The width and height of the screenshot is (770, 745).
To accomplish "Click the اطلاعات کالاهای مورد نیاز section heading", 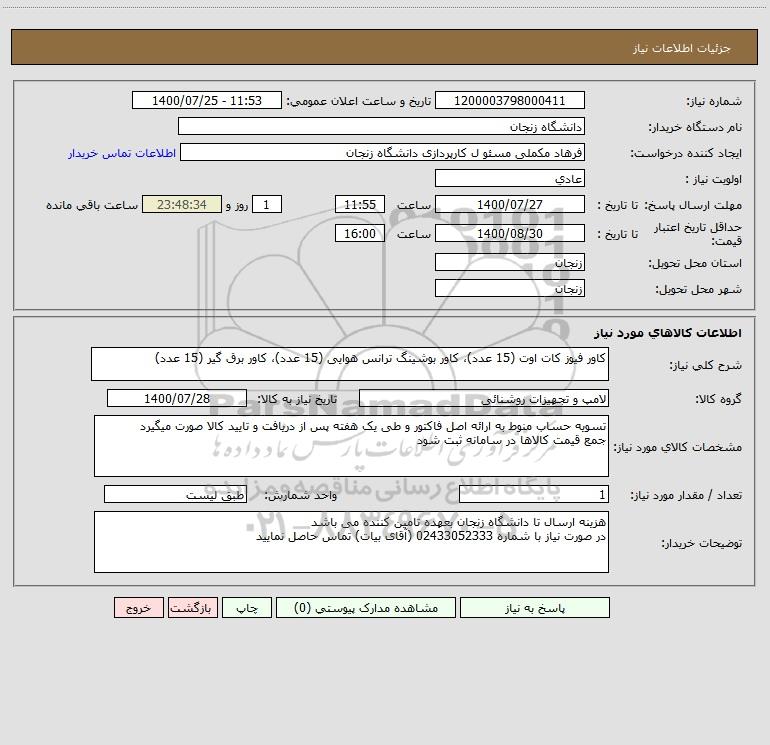I will click(668, 333).
